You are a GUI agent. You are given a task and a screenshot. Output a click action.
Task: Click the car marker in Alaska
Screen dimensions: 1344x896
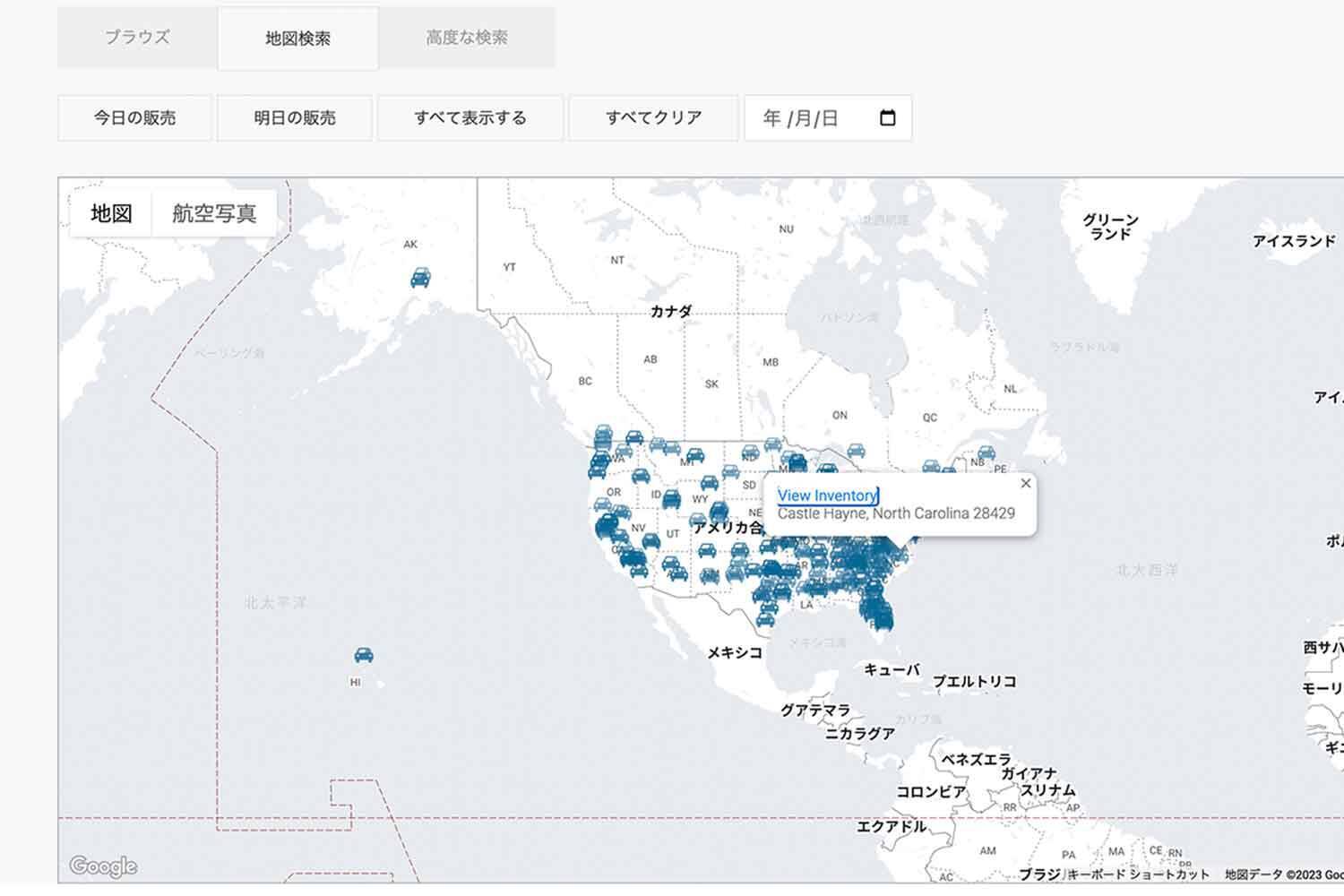tap(420, 278)
